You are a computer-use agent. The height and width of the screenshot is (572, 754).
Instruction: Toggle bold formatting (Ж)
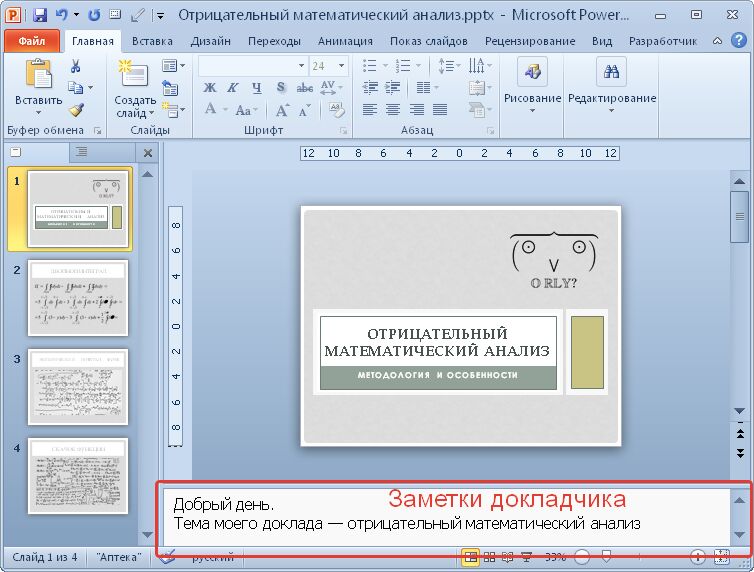pyautogui.click(x=210, y=87)
